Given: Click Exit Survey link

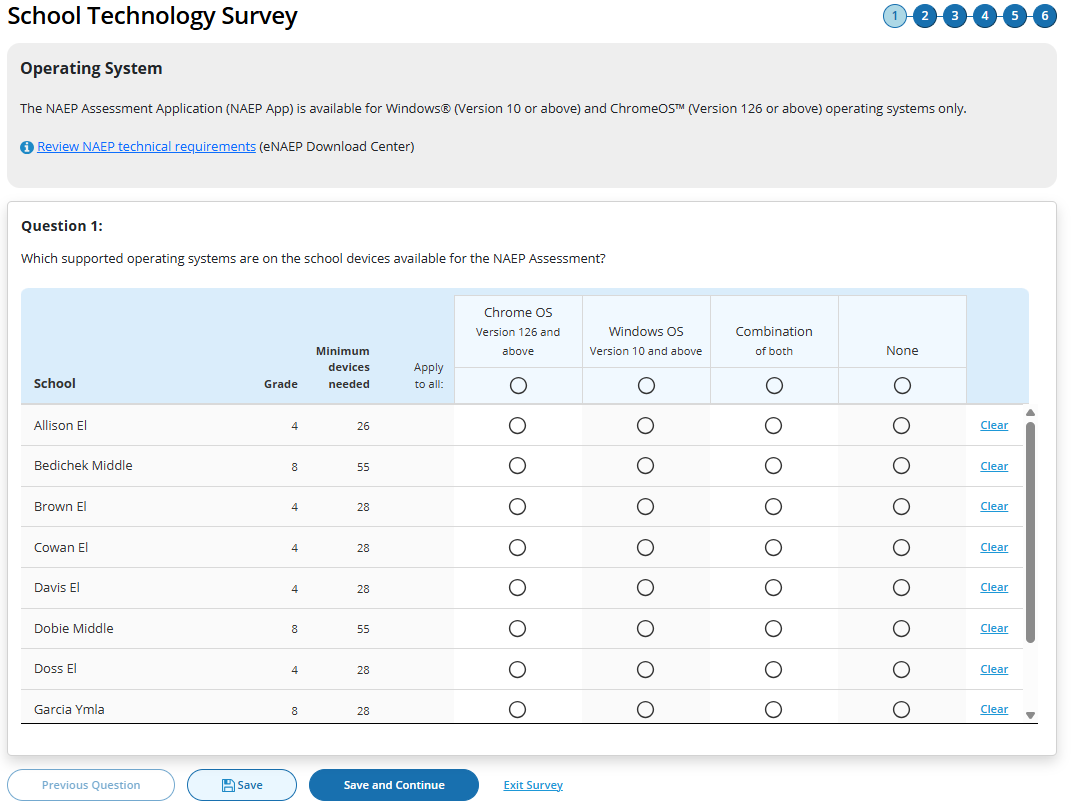Looking at the screenshot, I should (x=533, y=785).
